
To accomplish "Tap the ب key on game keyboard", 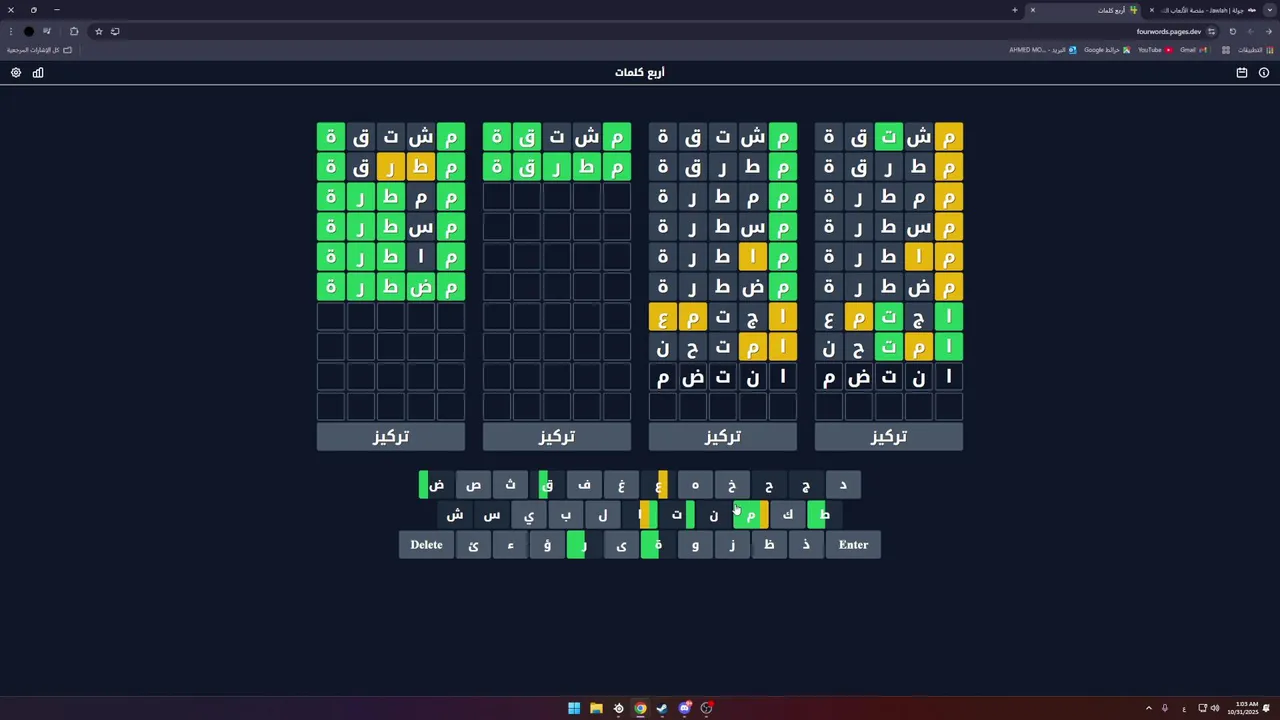I will 566,515.
